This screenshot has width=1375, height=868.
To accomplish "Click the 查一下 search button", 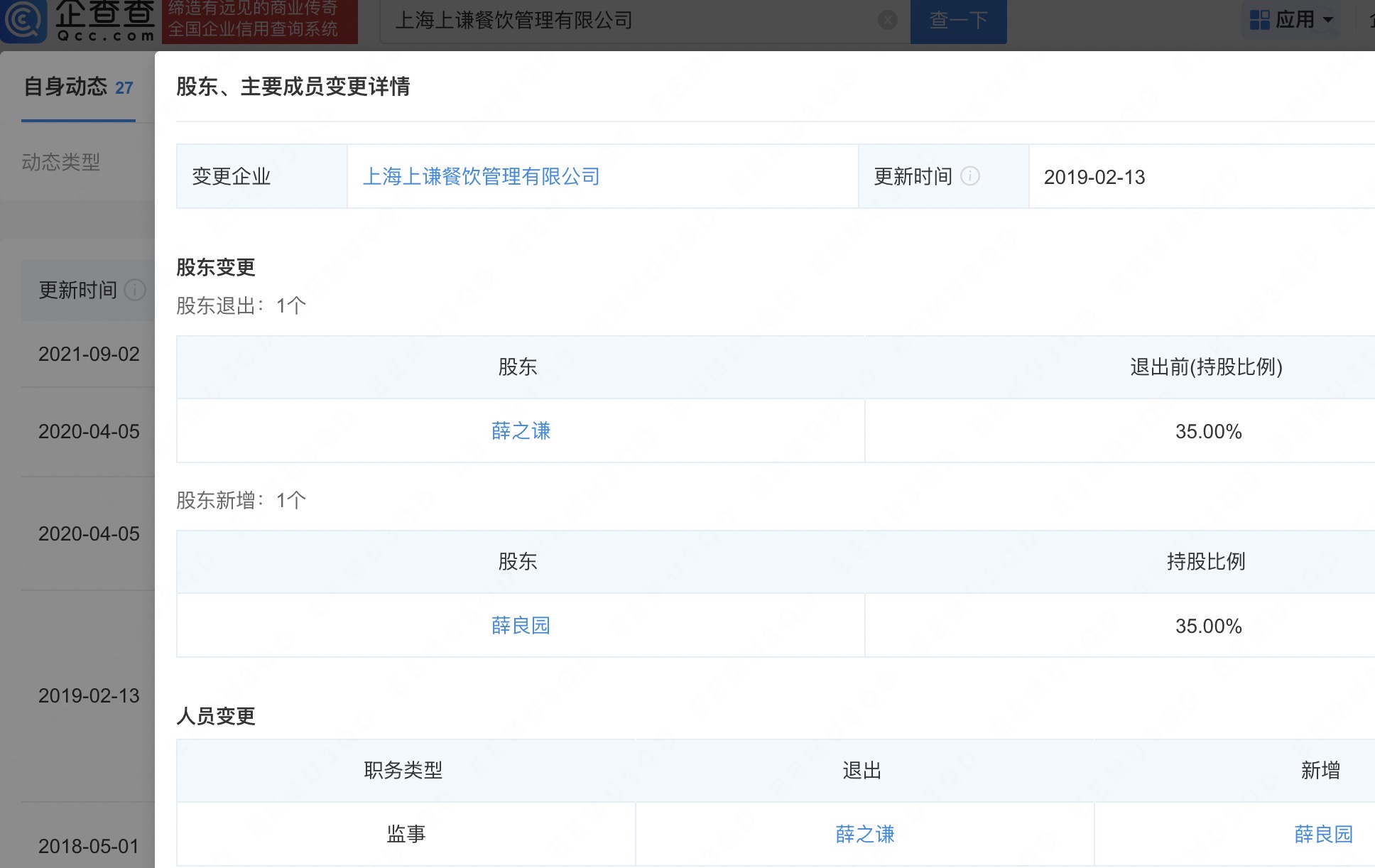I will (958, 21).
